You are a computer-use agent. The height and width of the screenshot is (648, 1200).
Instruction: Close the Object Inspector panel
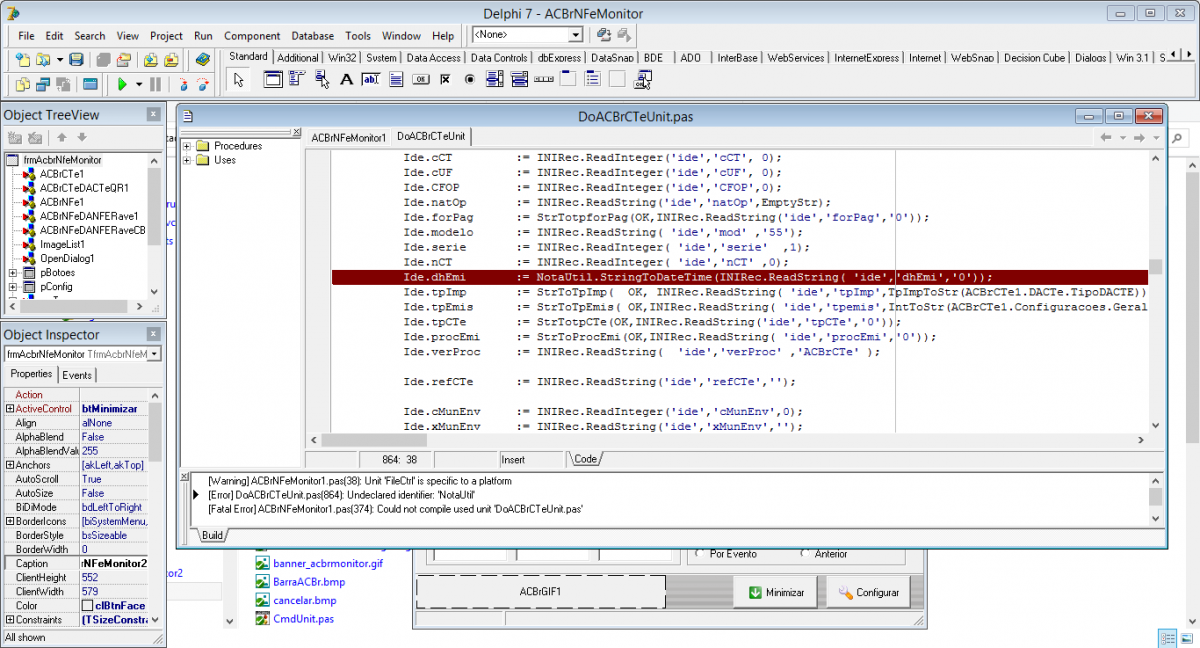pyautogui.click(x=153, y=335)
